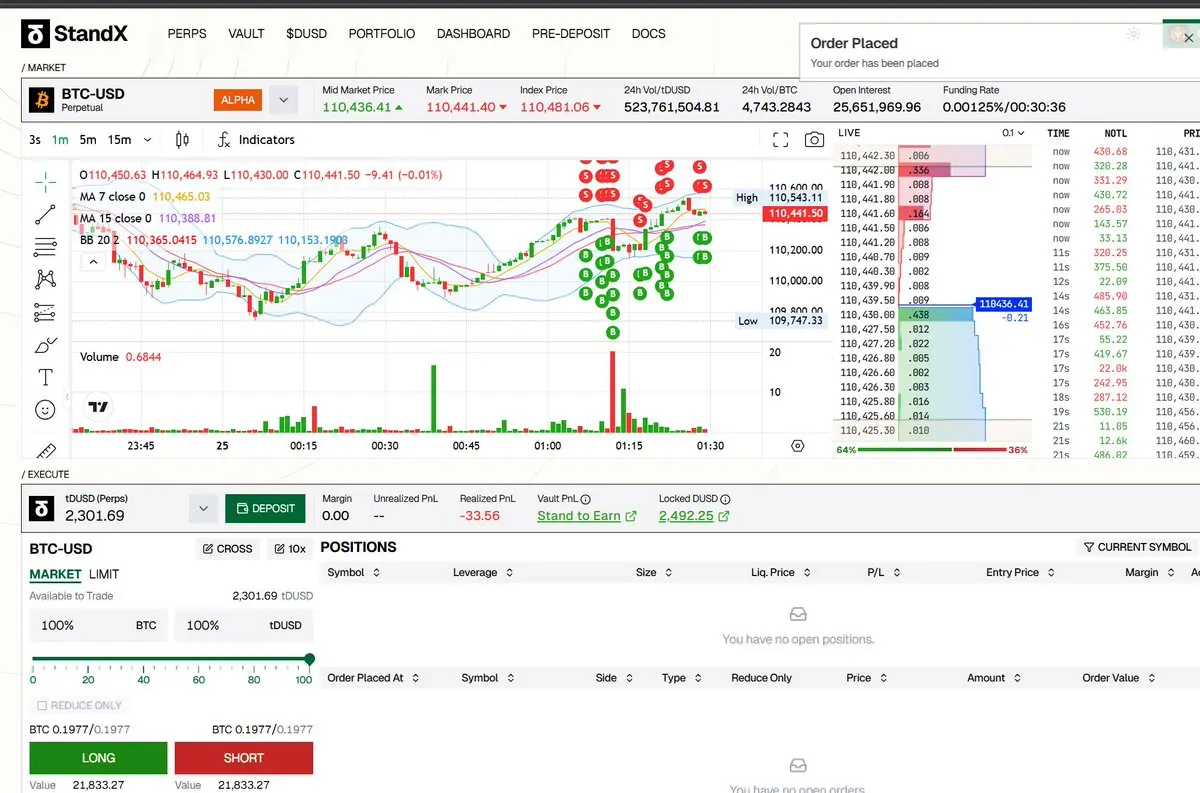Open the Fibonacci retracement tool

[x=45, y=246]
